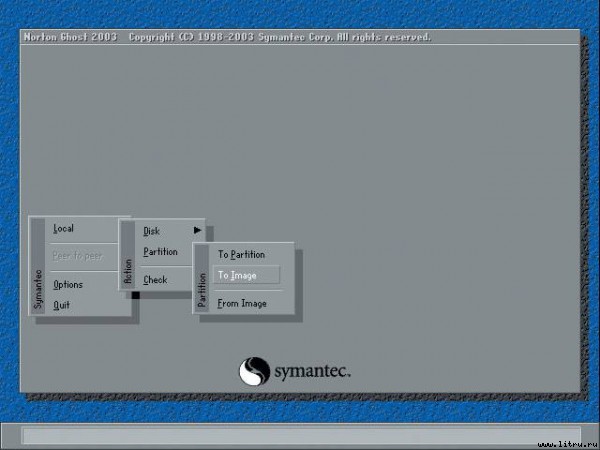This screenshot has width=600, height=450.
Task: Click the Disk submenu arrow
Action: click(x=197, y=230)
